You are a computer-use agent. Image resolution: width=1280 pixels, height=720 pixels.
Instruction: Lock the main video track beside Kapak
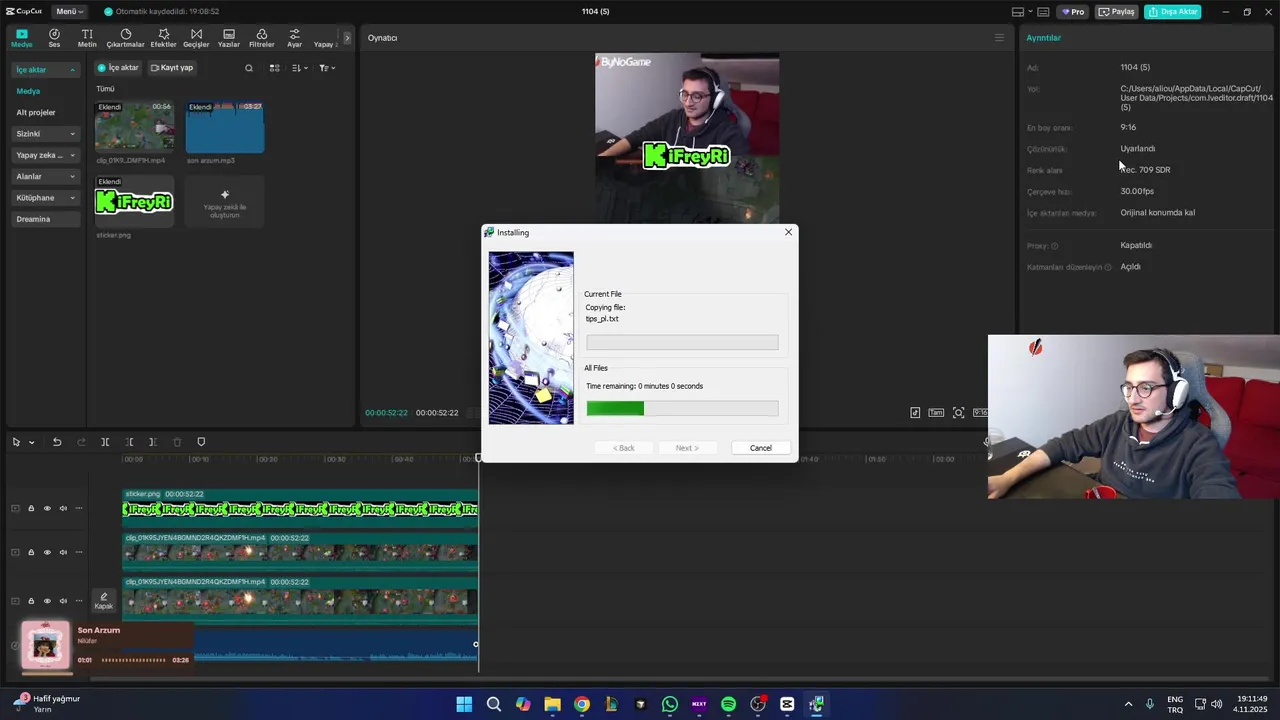coord(31,601)
